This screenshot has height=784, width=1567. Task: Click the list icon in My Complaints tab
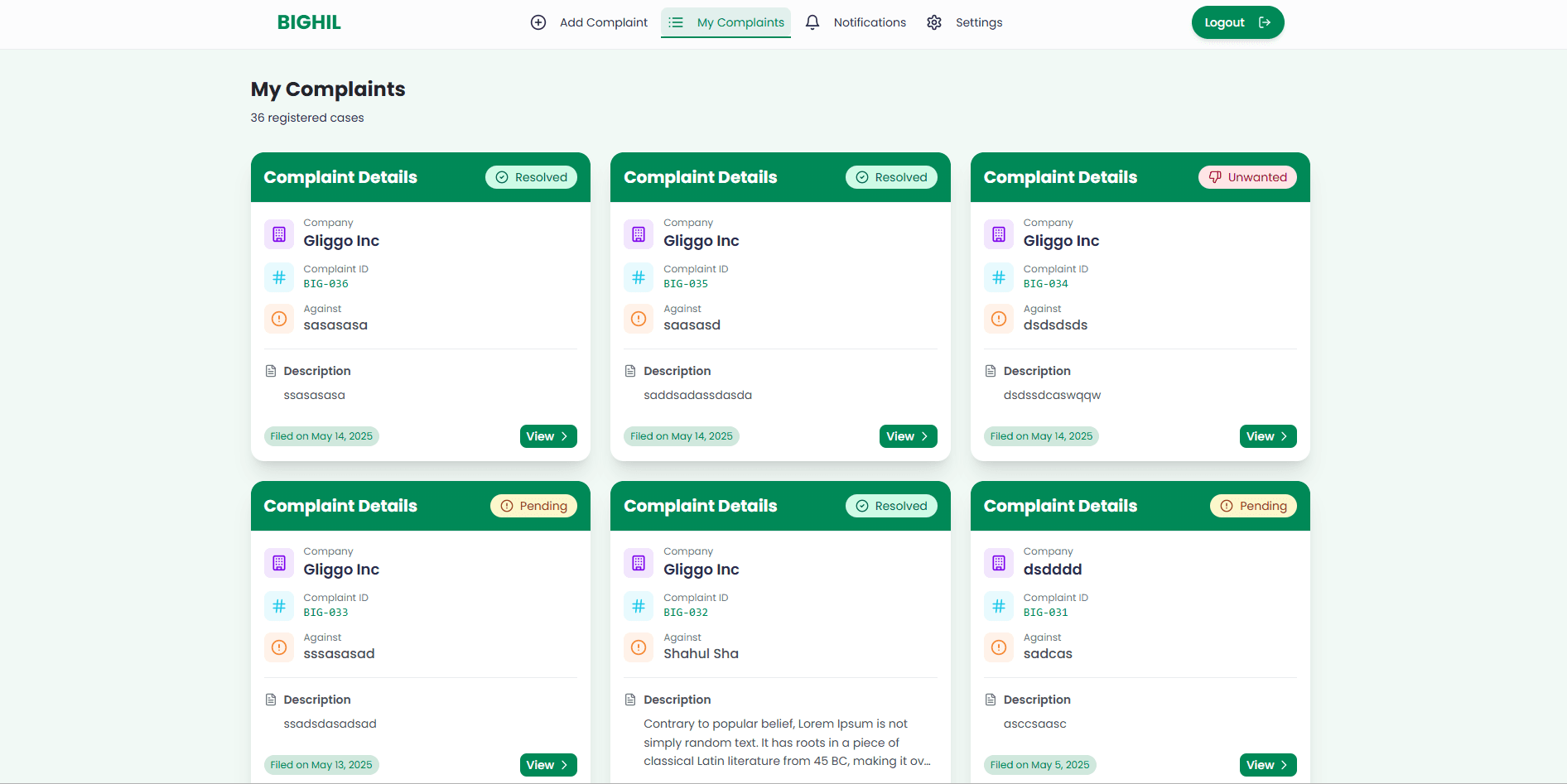676,22
